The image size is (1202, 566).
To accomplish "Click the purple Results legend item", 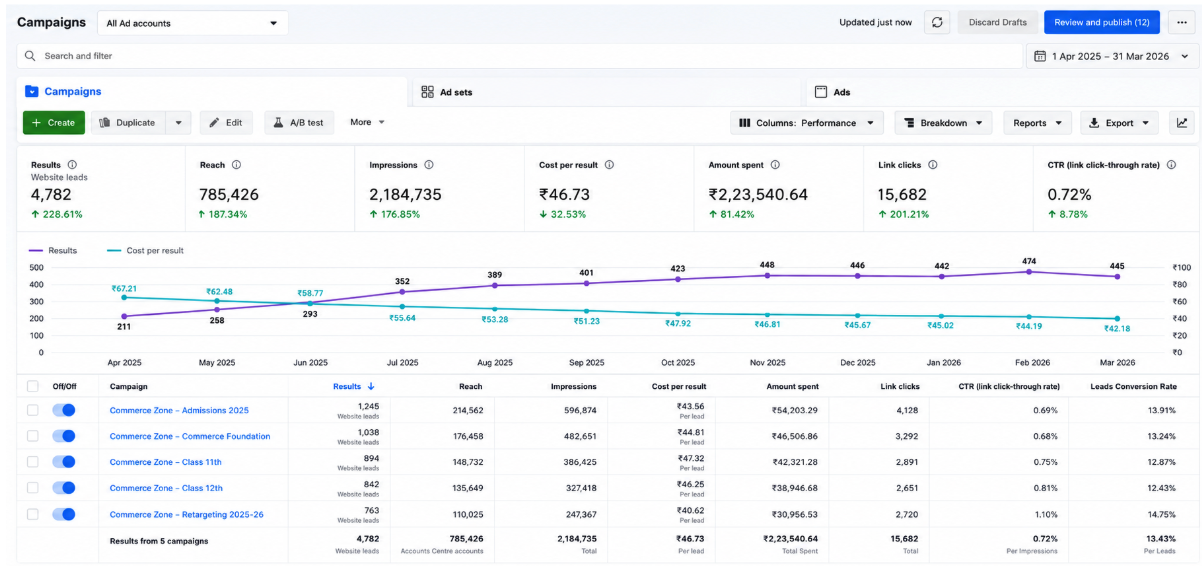I will pos(53,250).
